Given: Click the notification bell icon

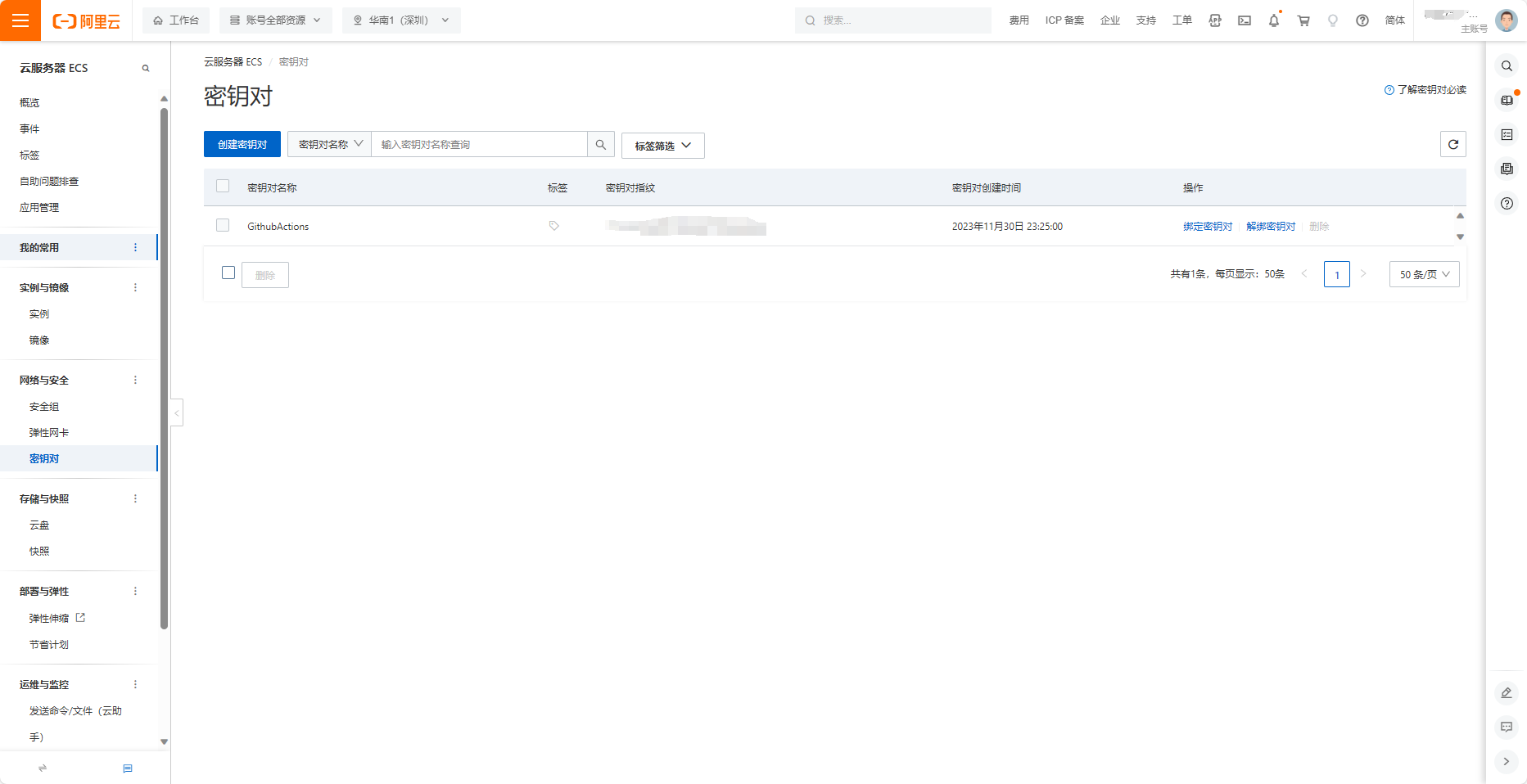Looking at the screenshot, I should 1273,20.
